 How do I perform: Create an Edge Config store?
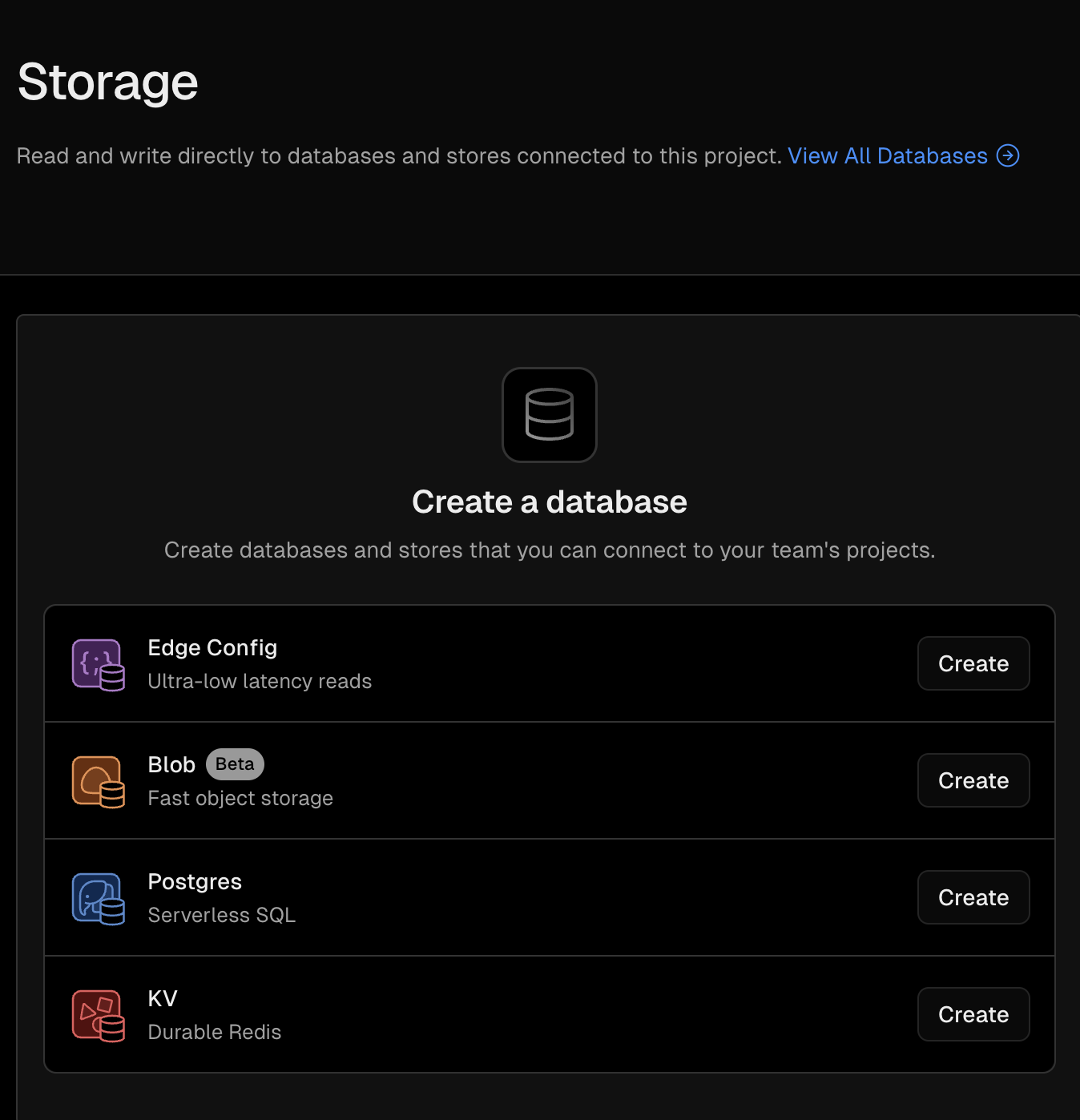(x=973, y=663)
